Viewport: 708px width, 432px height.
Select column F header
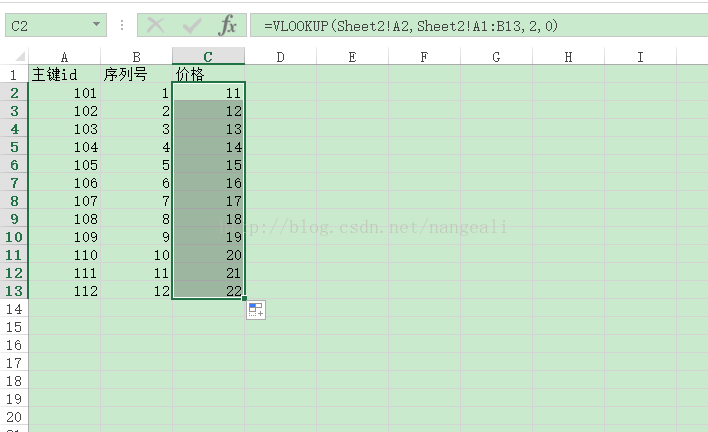click(424, 57)
